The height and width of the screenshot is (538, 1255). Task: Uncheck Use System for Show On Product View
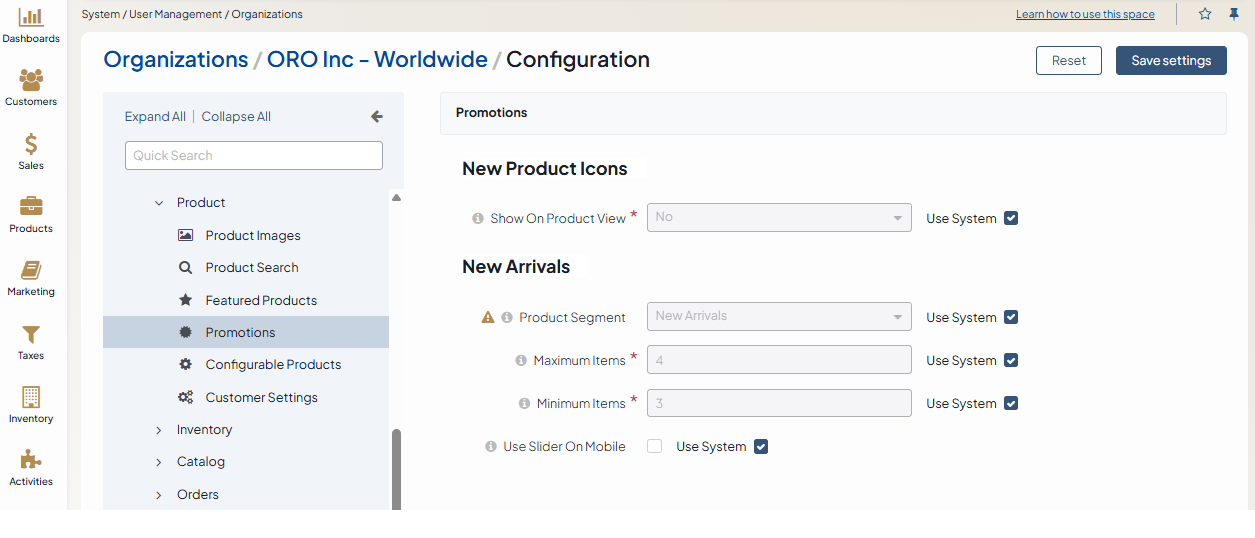pos(1011,218)
